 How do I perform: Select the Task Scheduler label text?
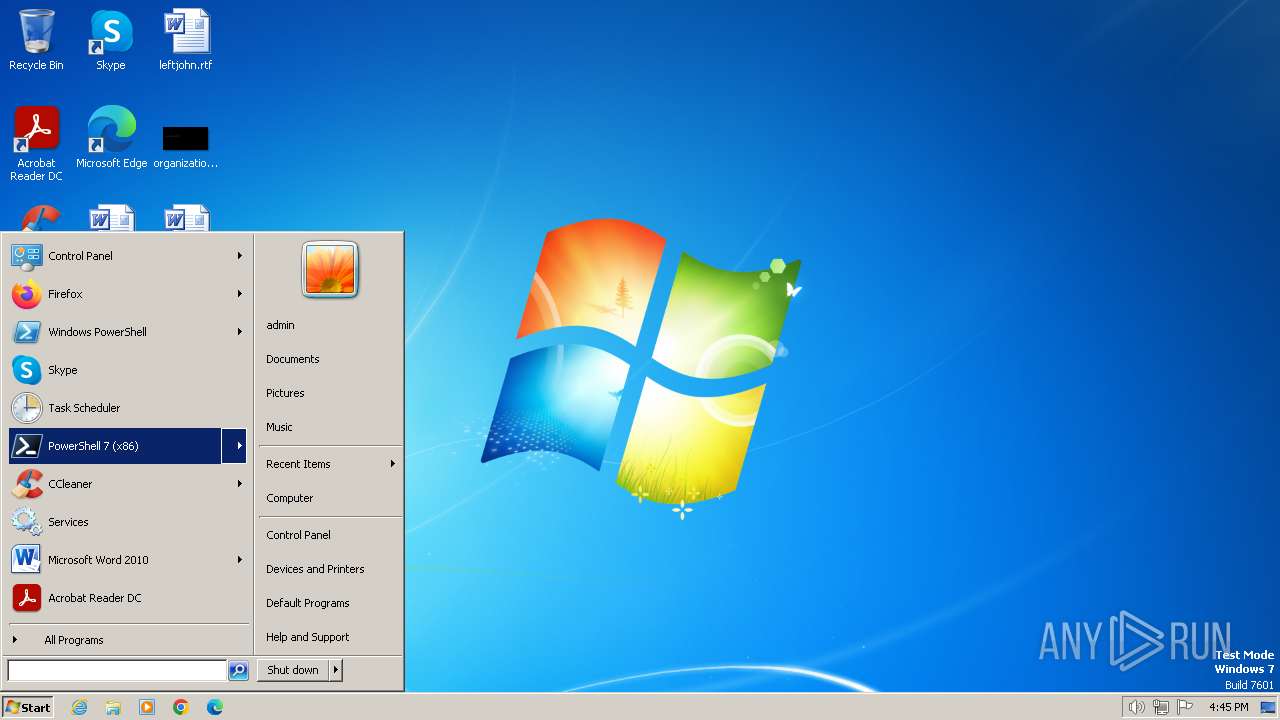[x=84, y=408]
